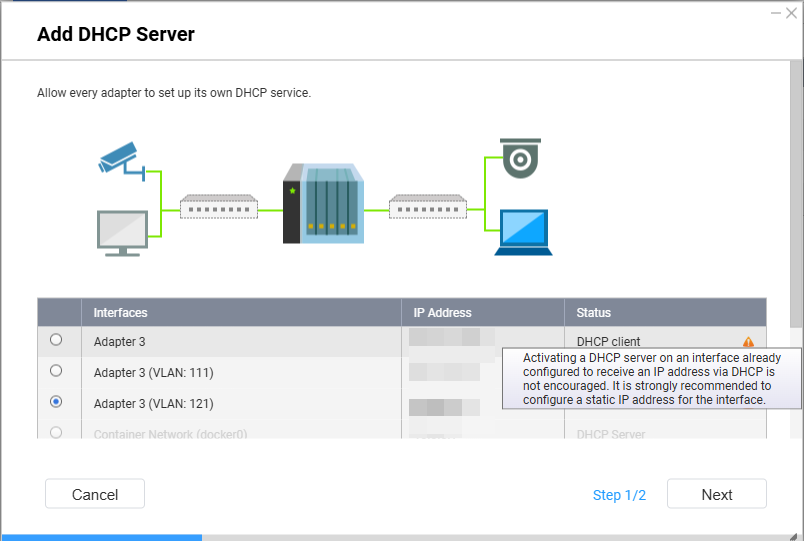Close the Add DHCP Server dialog

[791, 13]
